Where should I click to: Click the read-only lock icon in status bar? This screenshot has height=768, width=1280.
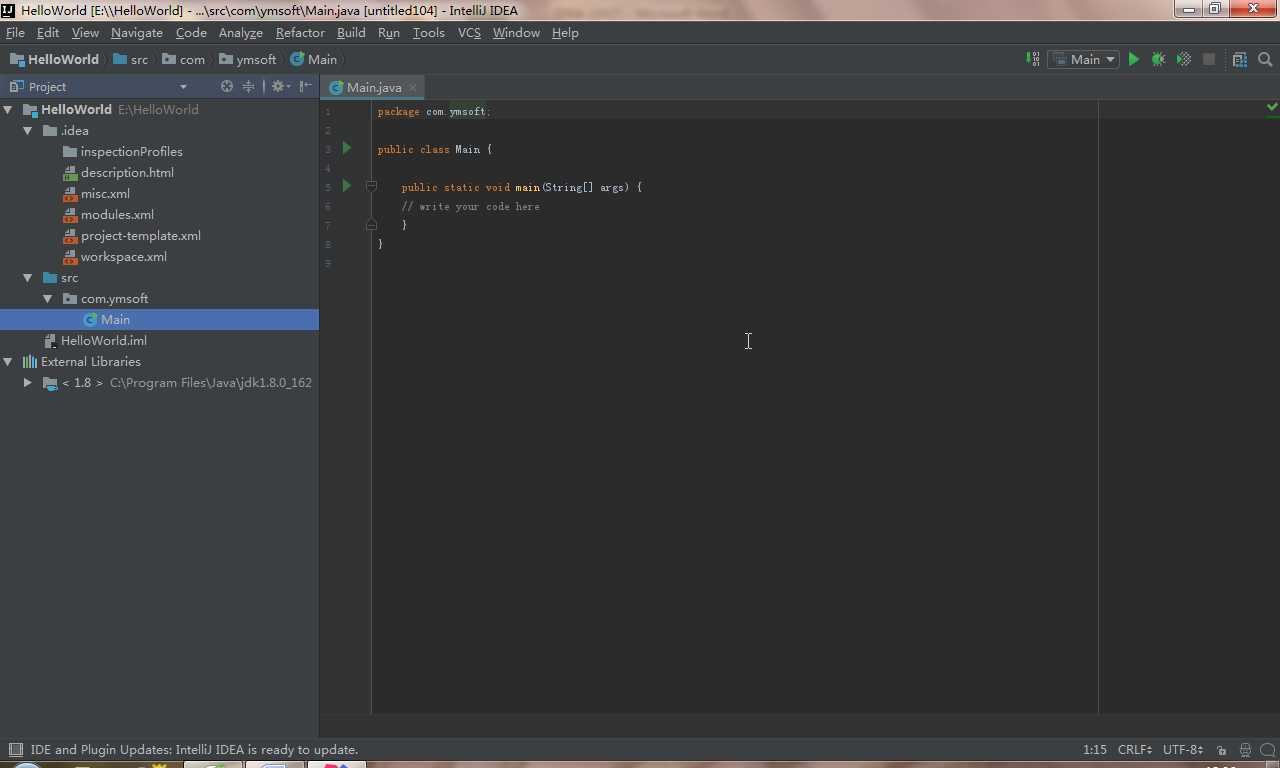1221,749
